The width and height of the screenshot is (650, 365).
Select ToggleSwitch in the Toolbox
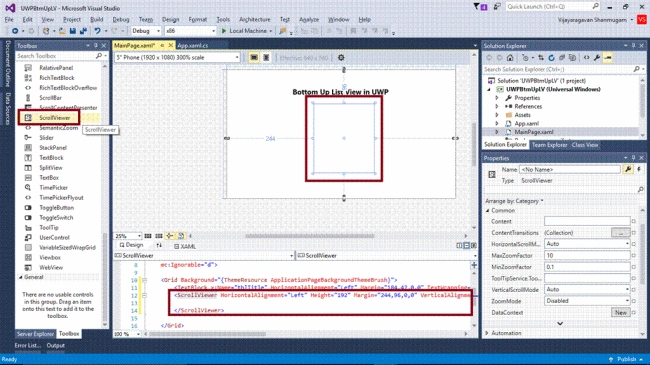[56, 218]
